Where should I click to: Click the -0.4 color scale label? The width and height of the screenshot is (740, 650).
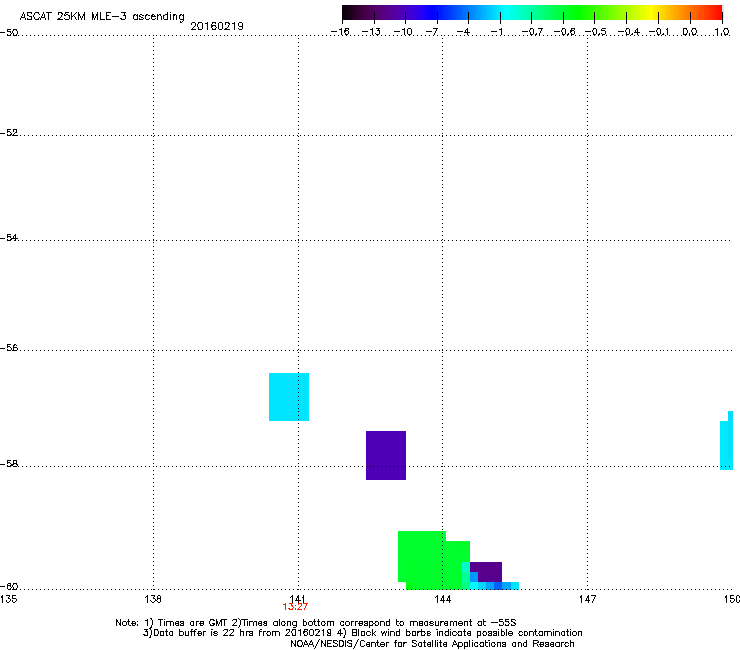628,32
